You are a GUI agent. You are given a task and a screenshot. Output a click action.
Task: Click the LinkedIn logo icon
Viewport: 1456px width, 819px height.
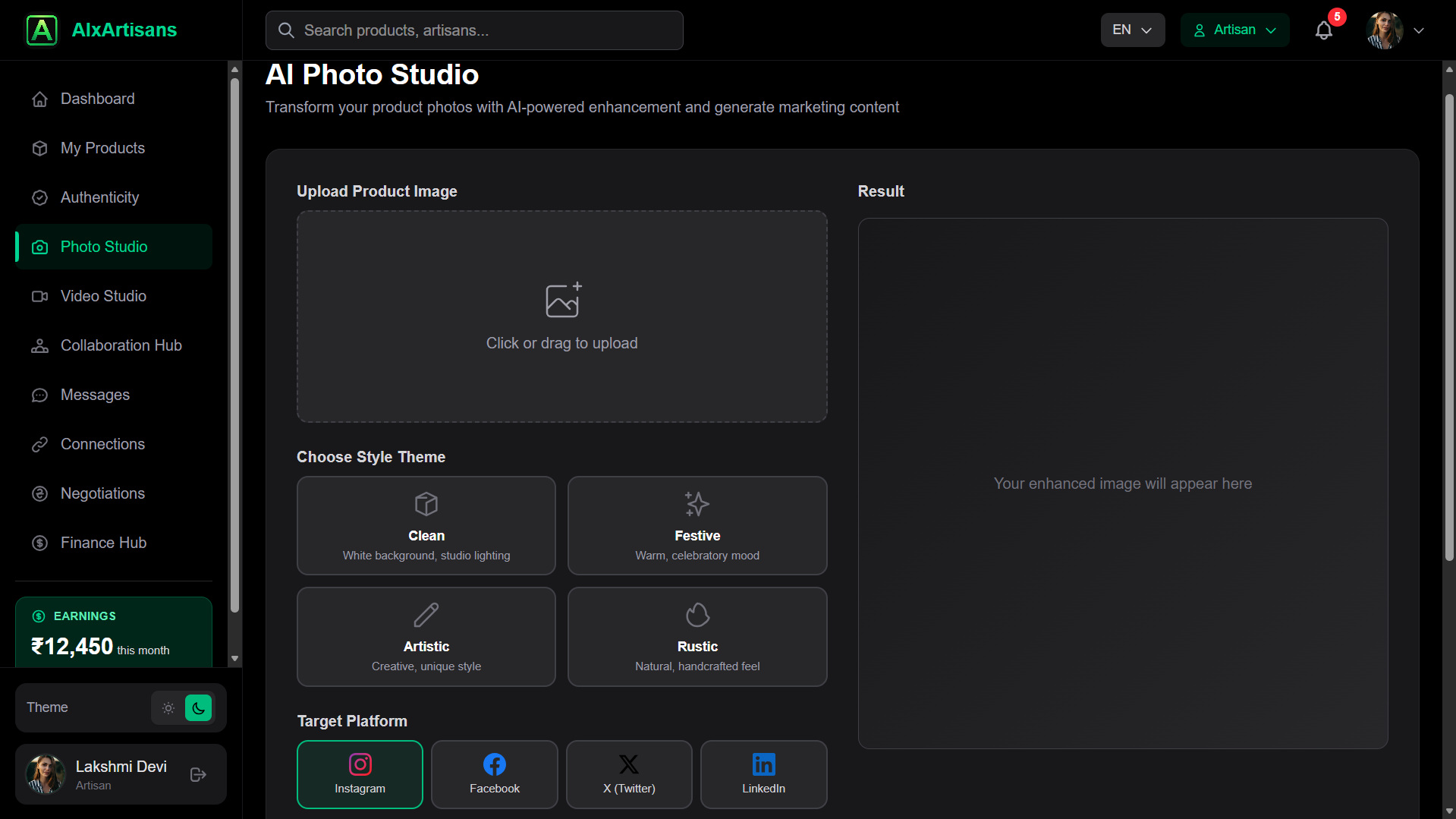click(763, 764)
